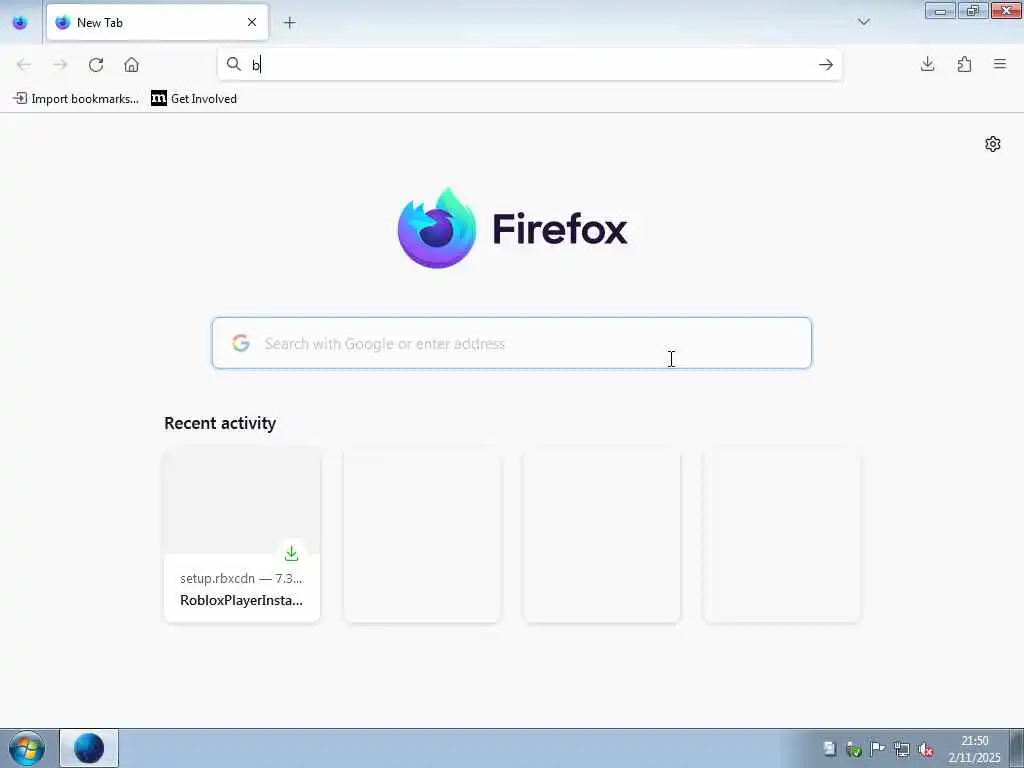This screenshot has height=768, width=1024.
Task: Open the application hamburger menu
Action: (1000, 64)
